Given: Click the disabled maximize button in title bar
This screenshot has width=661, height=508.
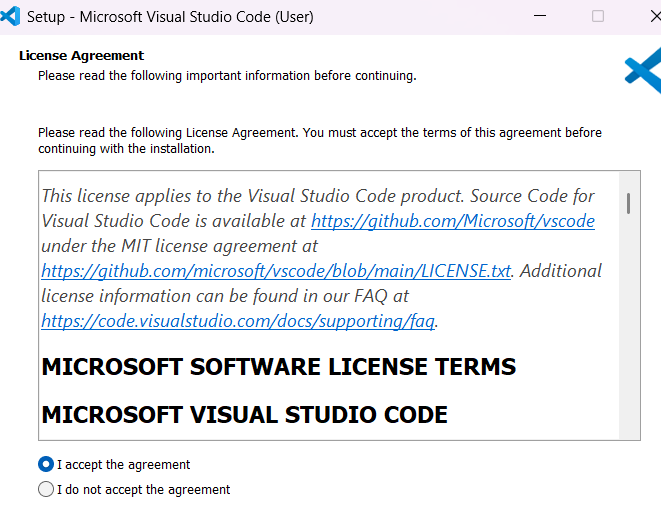Looking at the screenshot, I should pyautogui.click(x=598, y=16).
